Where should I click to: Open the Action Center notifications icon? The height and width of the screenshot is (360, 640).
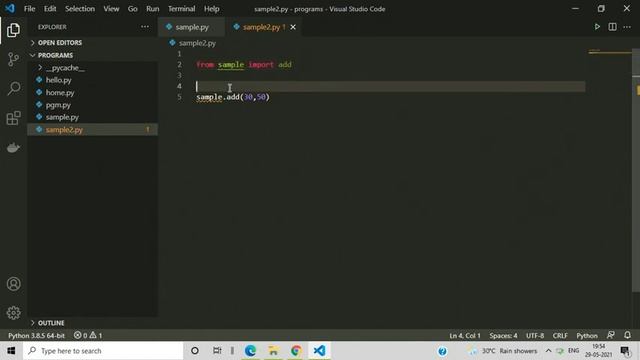pyautogui.click(x=625, y=351)
